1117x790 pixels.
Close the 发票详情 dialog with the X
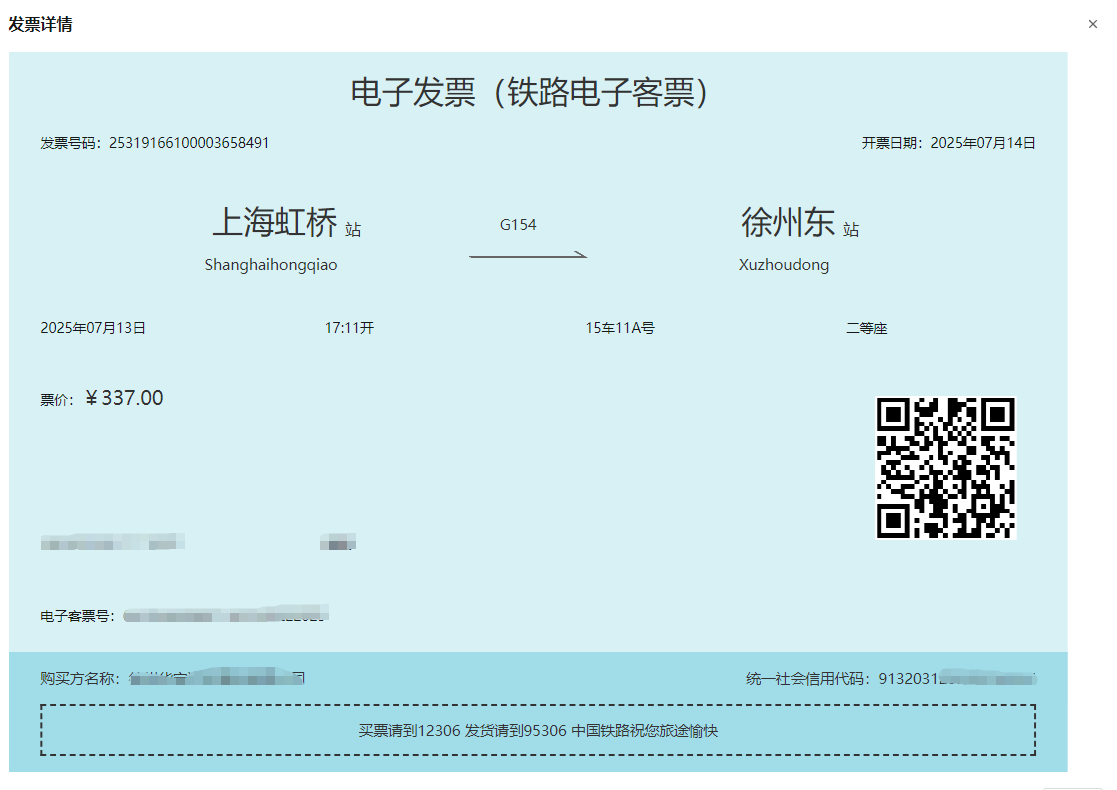[x=1093, y=24]
